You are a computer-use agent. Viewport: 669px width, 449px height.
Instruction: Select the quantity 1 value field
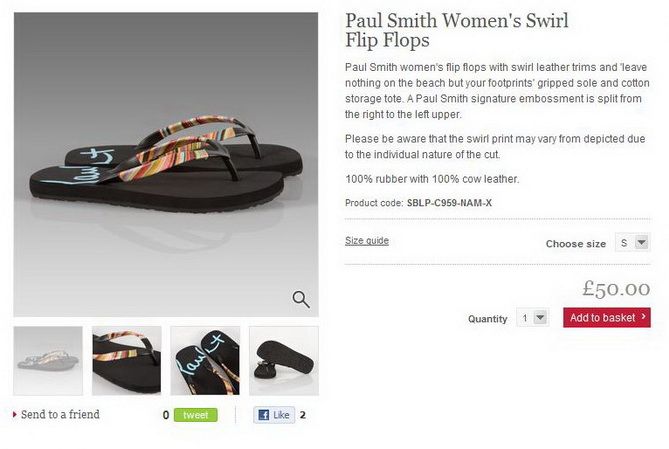click(525, 318)
